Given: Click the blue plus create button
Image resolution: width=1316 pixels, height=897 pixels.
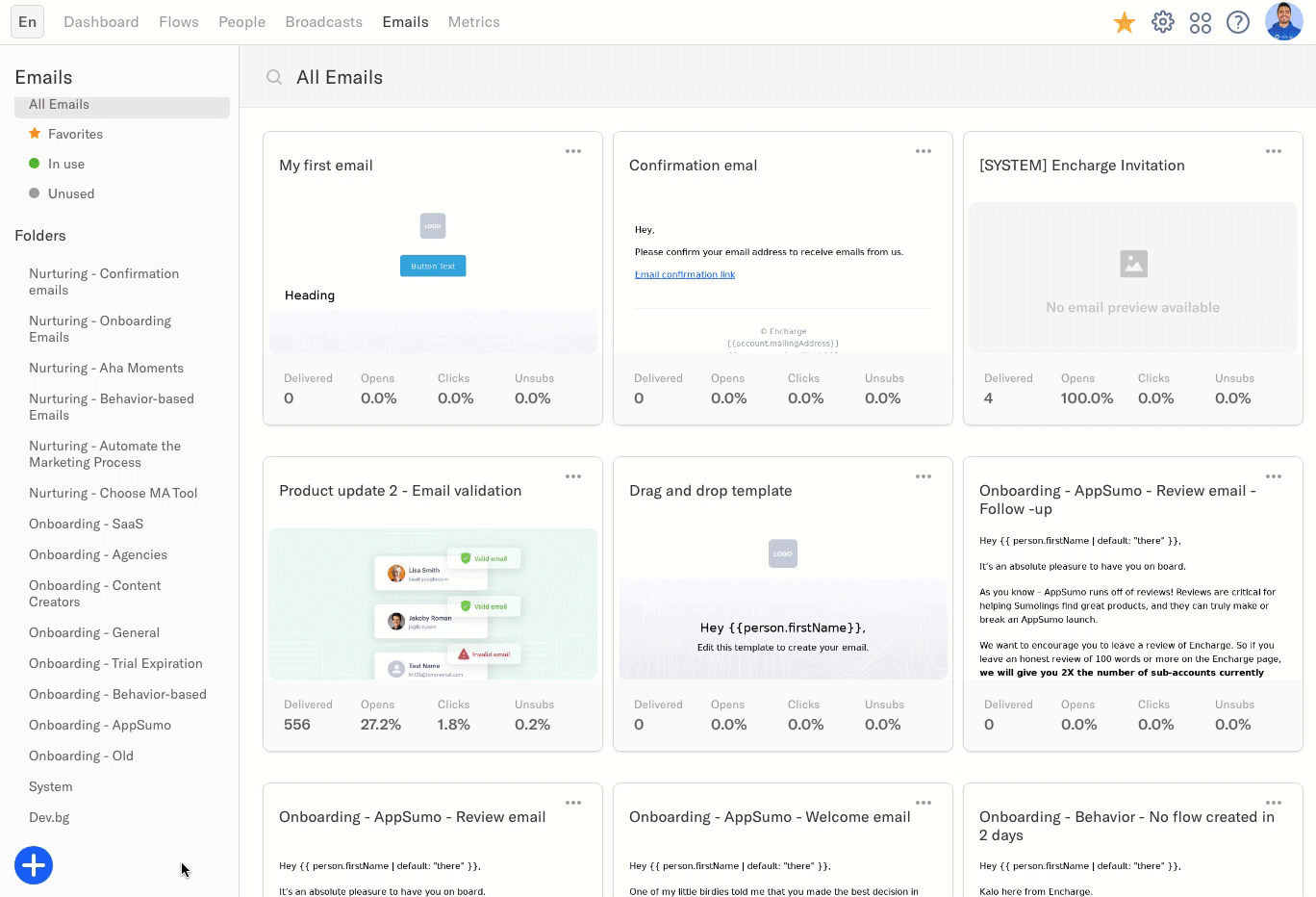Looking at the screenshot, I should (x=34, y=865).
